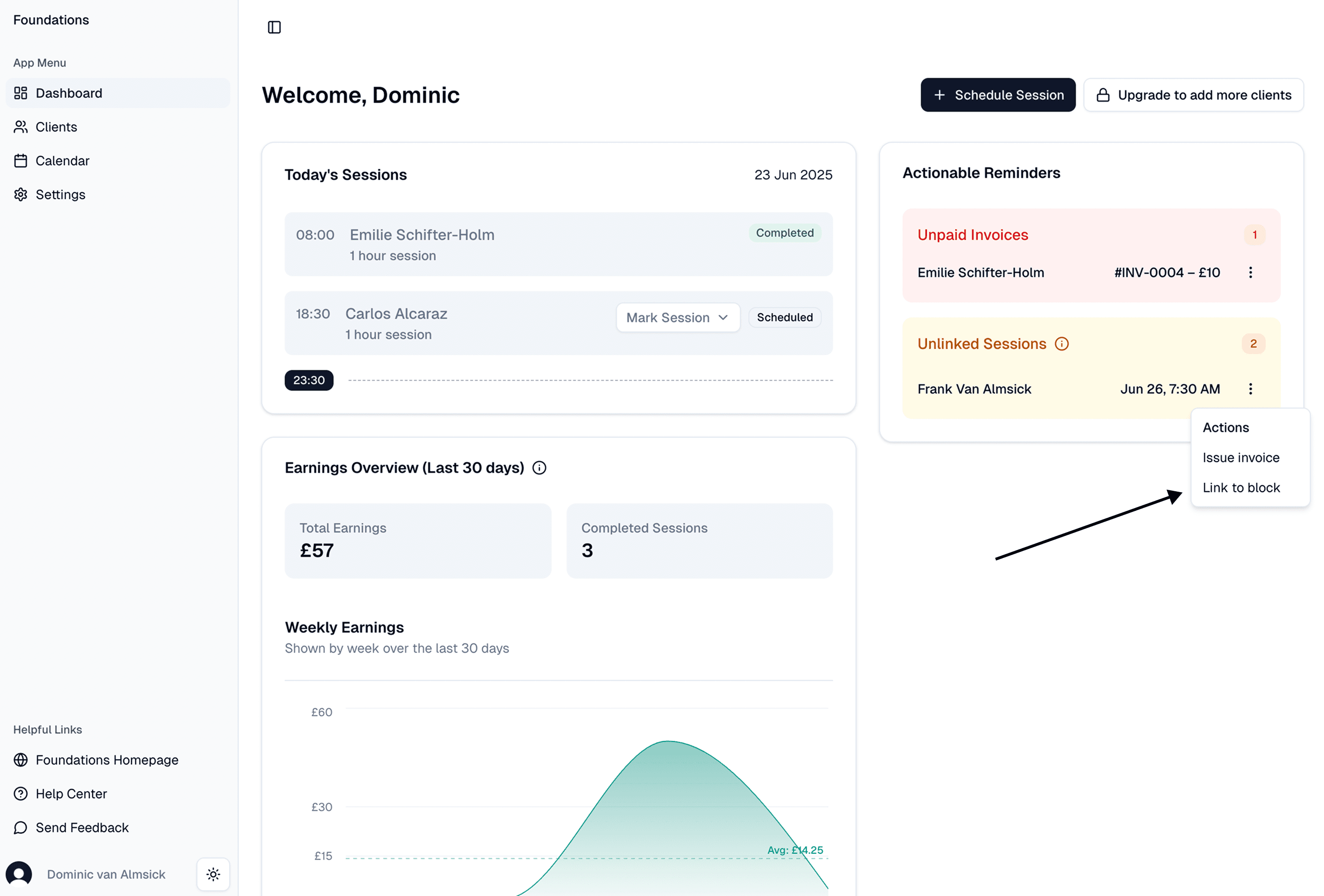Open three-dot menu for Emilie's unpaid invoice
This screenshot has width=1324, height=896.
(1250, 273)
